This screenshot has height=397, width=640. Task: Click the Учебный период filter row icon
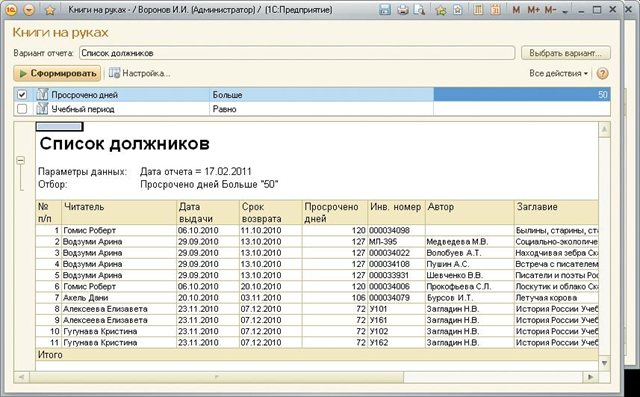(x=42, y=109)
